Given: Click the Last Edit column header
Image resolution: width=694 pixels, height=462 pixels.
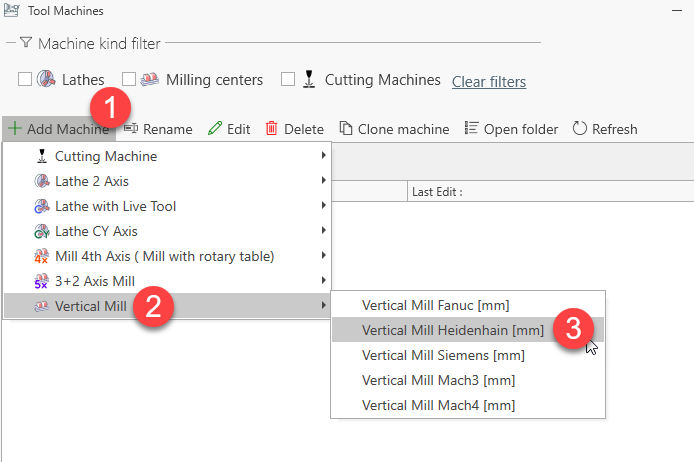Looking at the screenshot, I should coord(437,191).
